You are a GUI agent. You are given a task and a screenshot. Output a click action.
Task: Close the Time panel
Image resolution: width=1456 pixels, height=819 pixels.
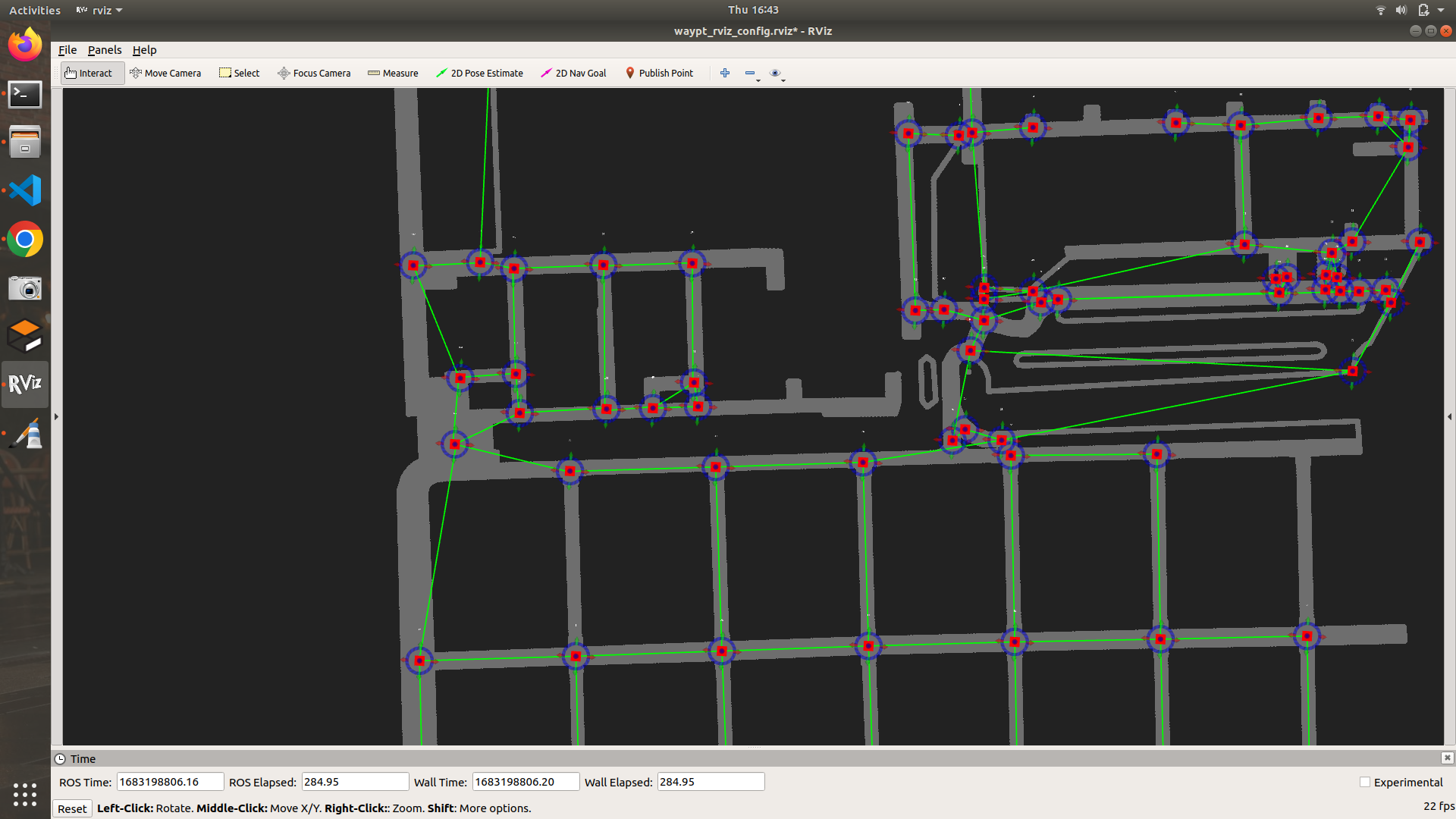[1447, 758]
